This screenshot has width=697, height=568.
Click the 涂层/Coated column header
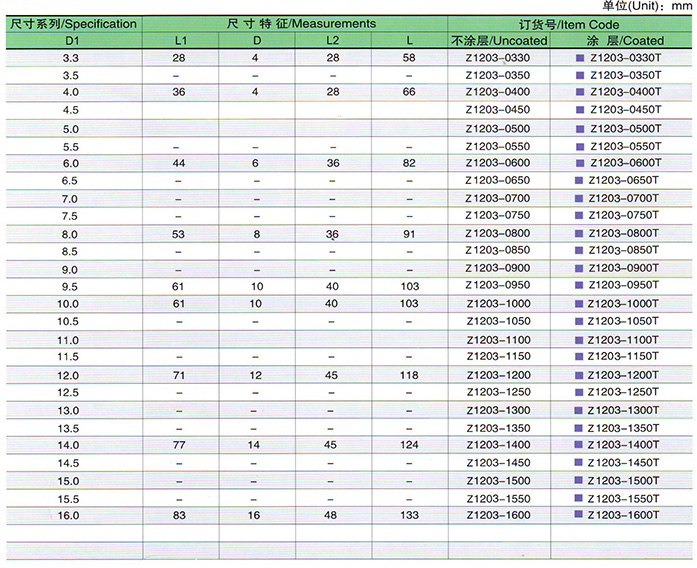click(620, 40)
